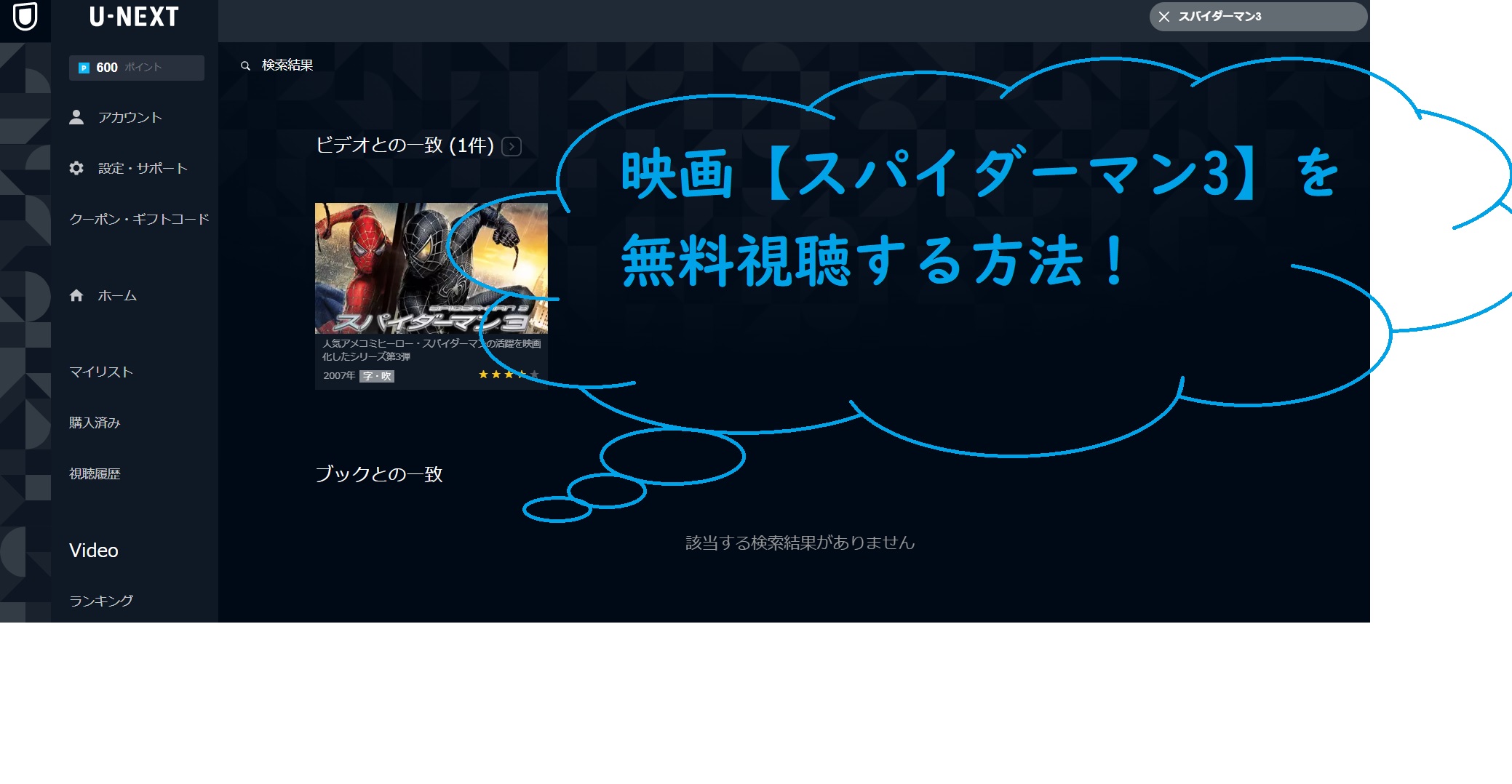Open 設定・サポート menu item
Viewport: 1512px width, 784px height.
[143, 169]
